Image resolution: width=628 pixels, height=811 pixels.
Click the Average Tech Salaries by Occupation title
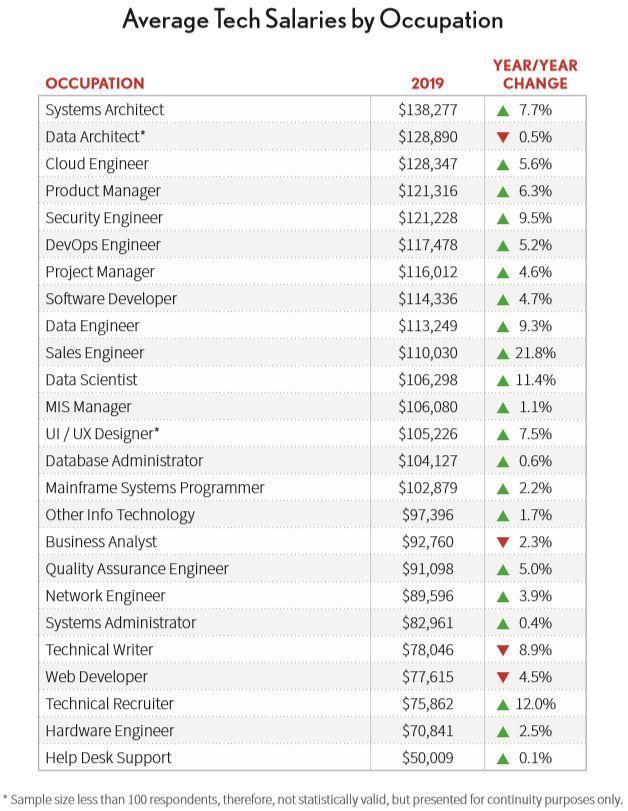coord(313,20)
